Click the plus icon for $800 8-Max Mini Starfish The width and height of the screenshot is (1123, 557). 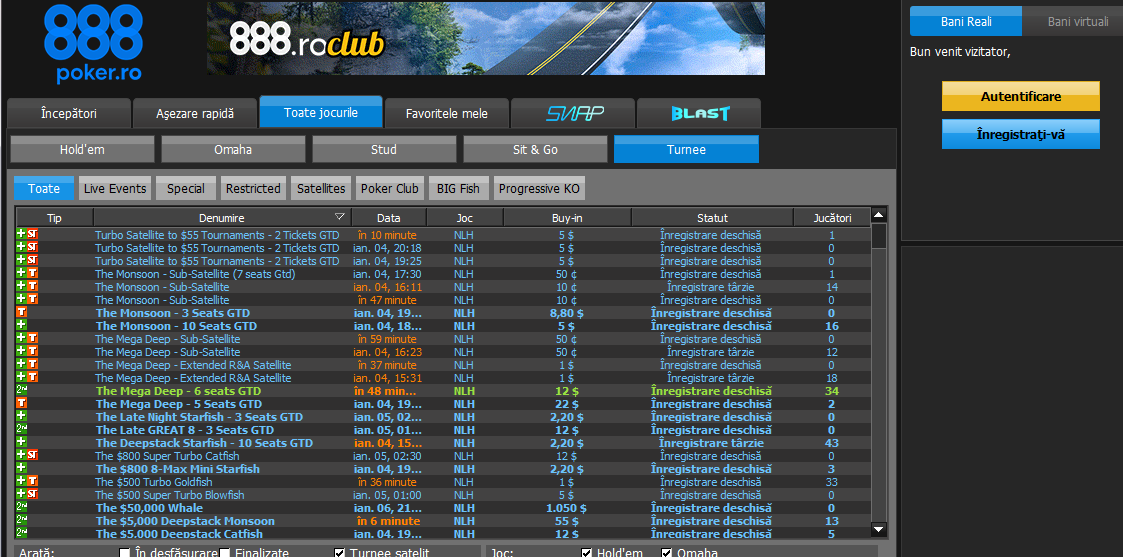[x=21, y=468]
